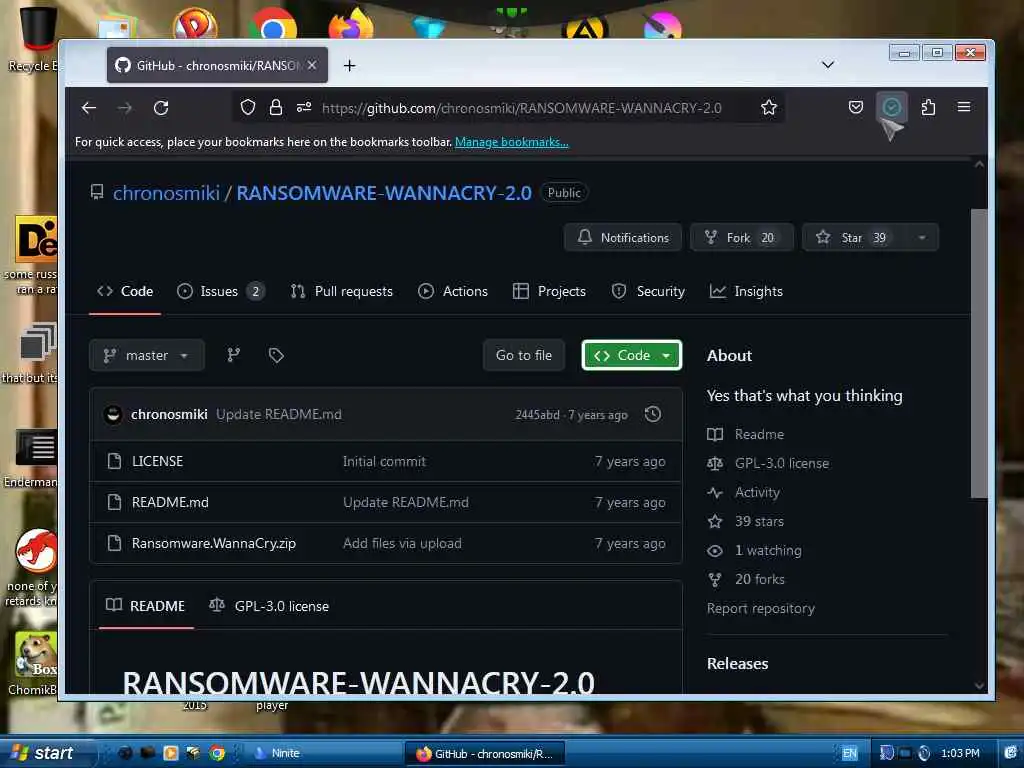
Task: Open the Releases heading link
Action: pyautogui.click(x=737, y=664)
